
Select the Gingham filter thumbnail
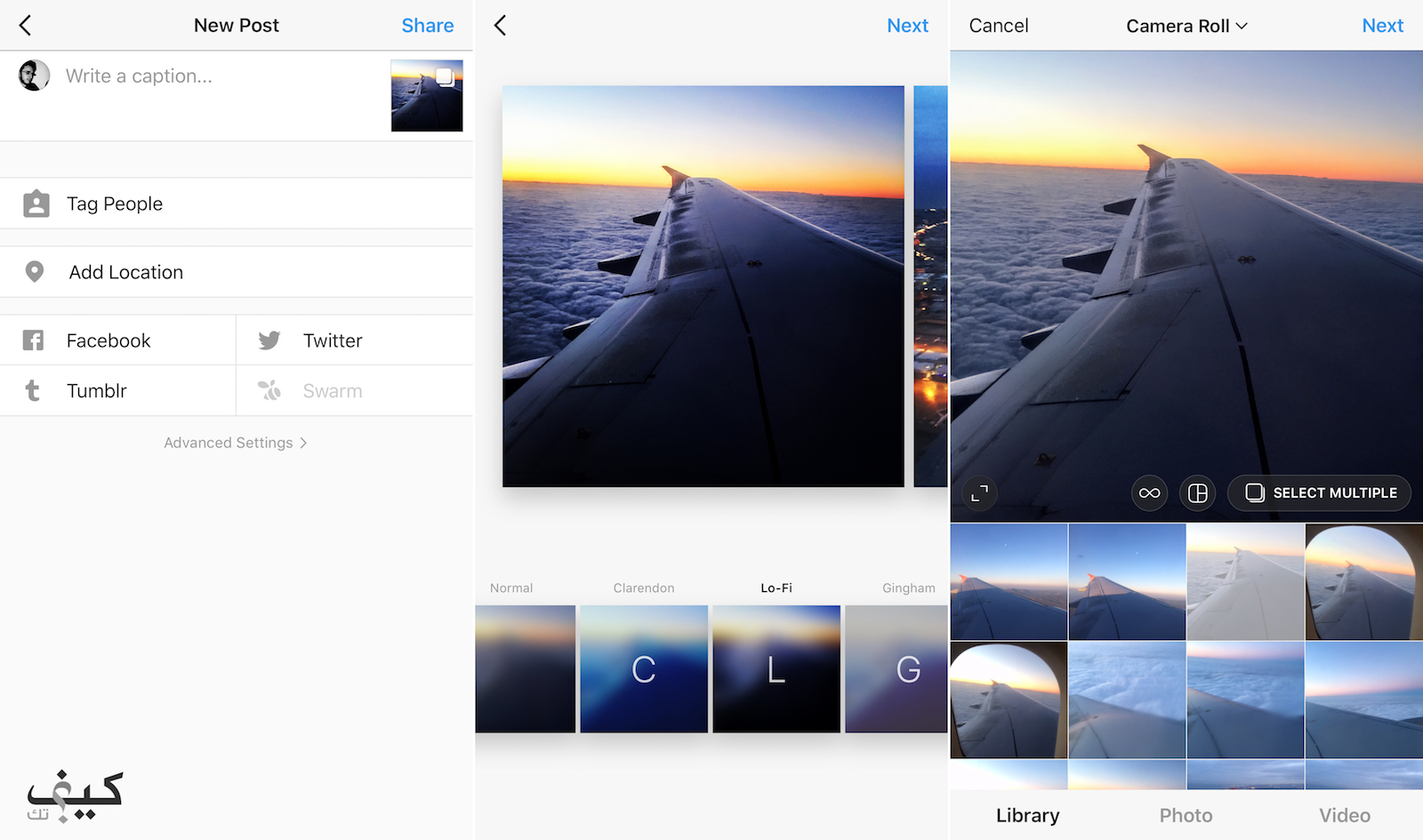coord(896,668)
